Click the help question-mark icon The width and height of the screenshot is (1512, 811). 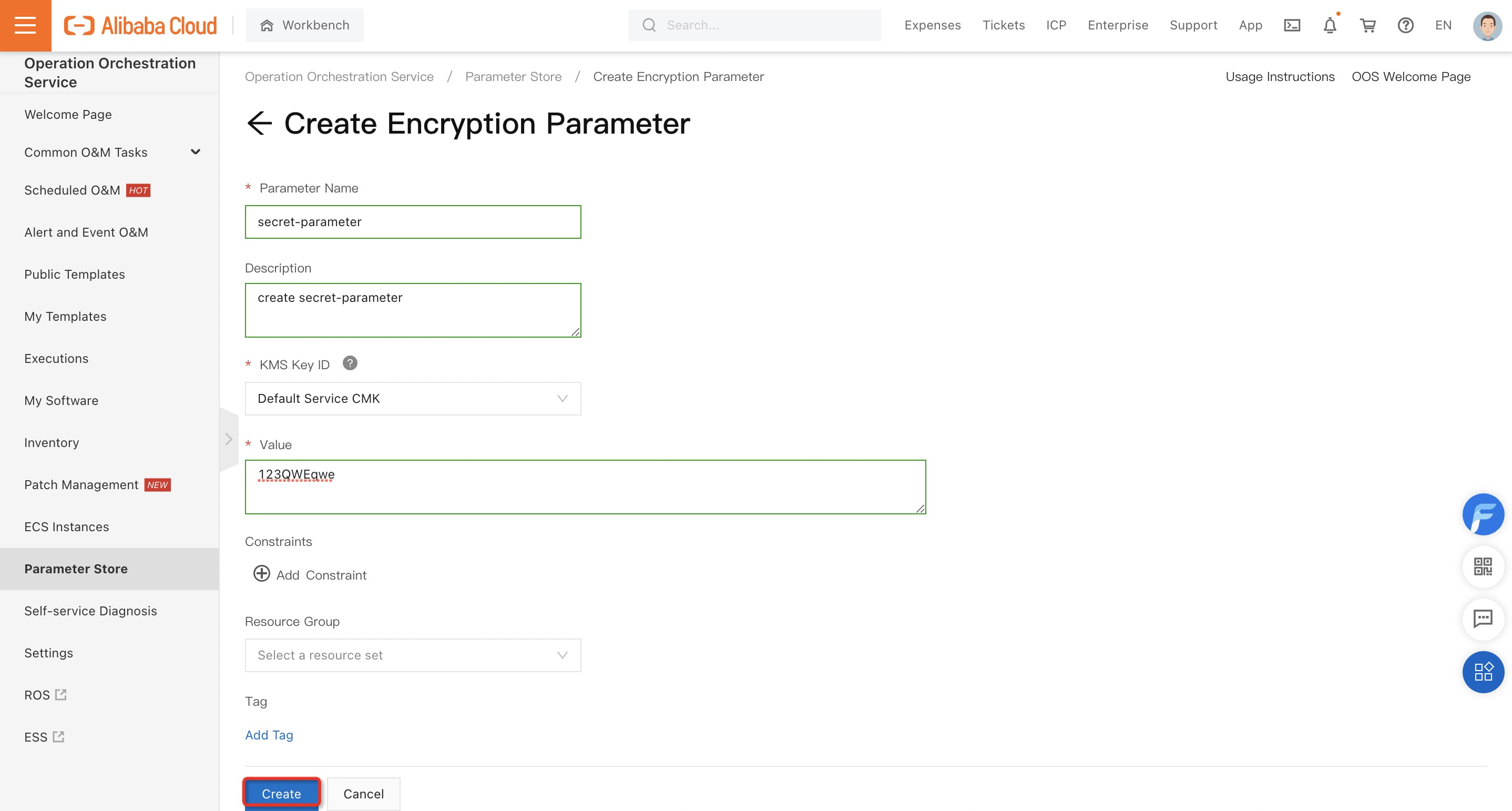pyautogui.click(x=1406, y=25)
